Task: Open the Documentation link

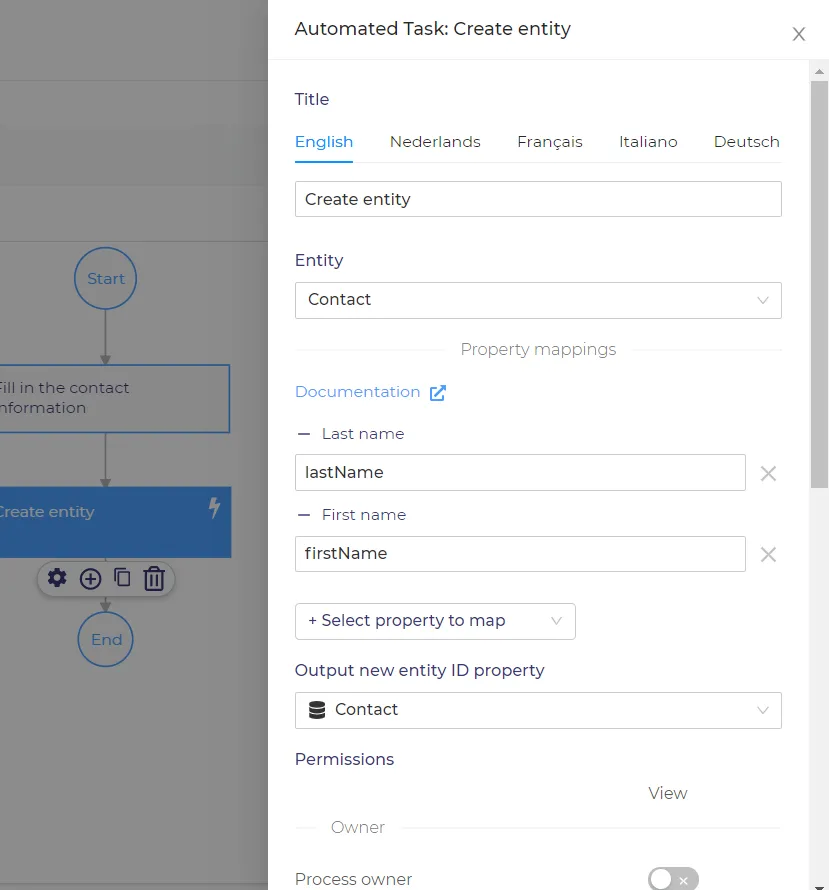Action: (x=357, y=392)
